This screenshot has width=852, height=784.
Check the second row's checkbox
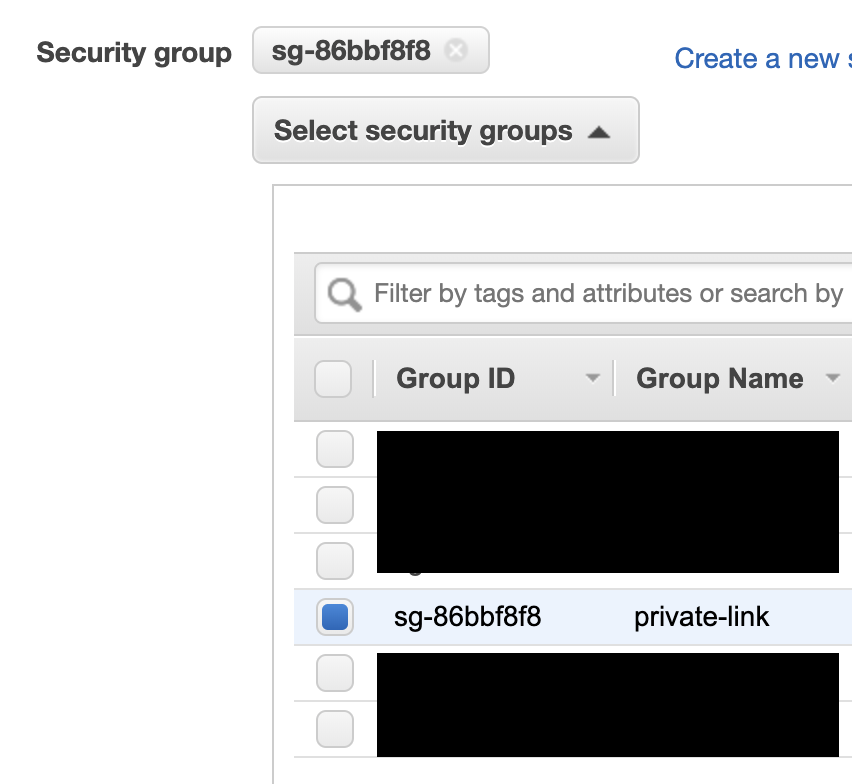tap(335, 505)
